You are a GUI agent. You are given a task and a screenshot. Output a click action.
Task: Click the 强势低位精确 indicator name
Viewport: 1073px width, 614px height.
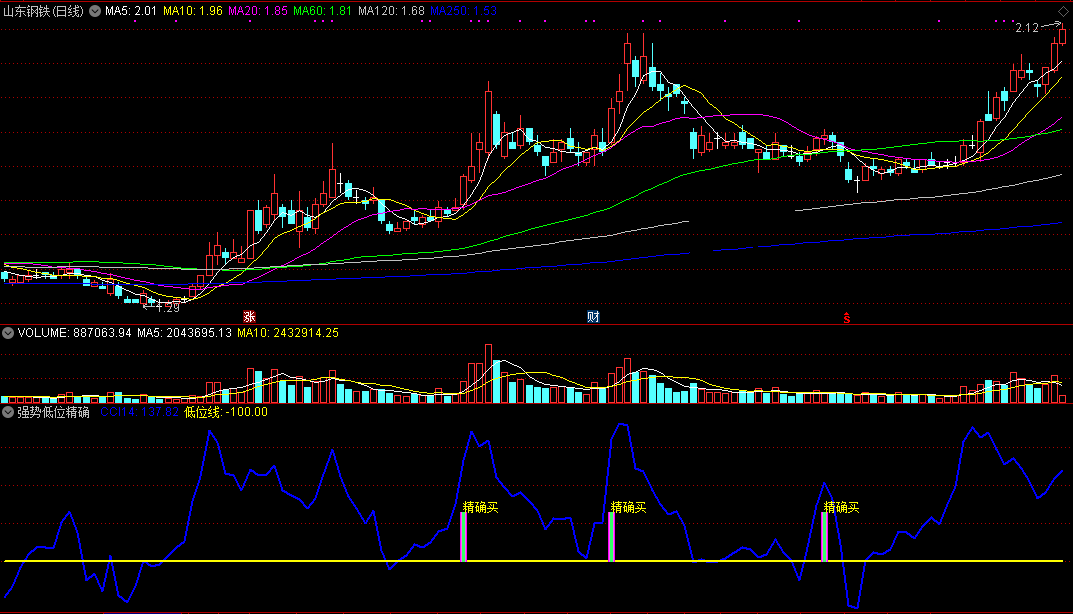[x=53, y=412]
